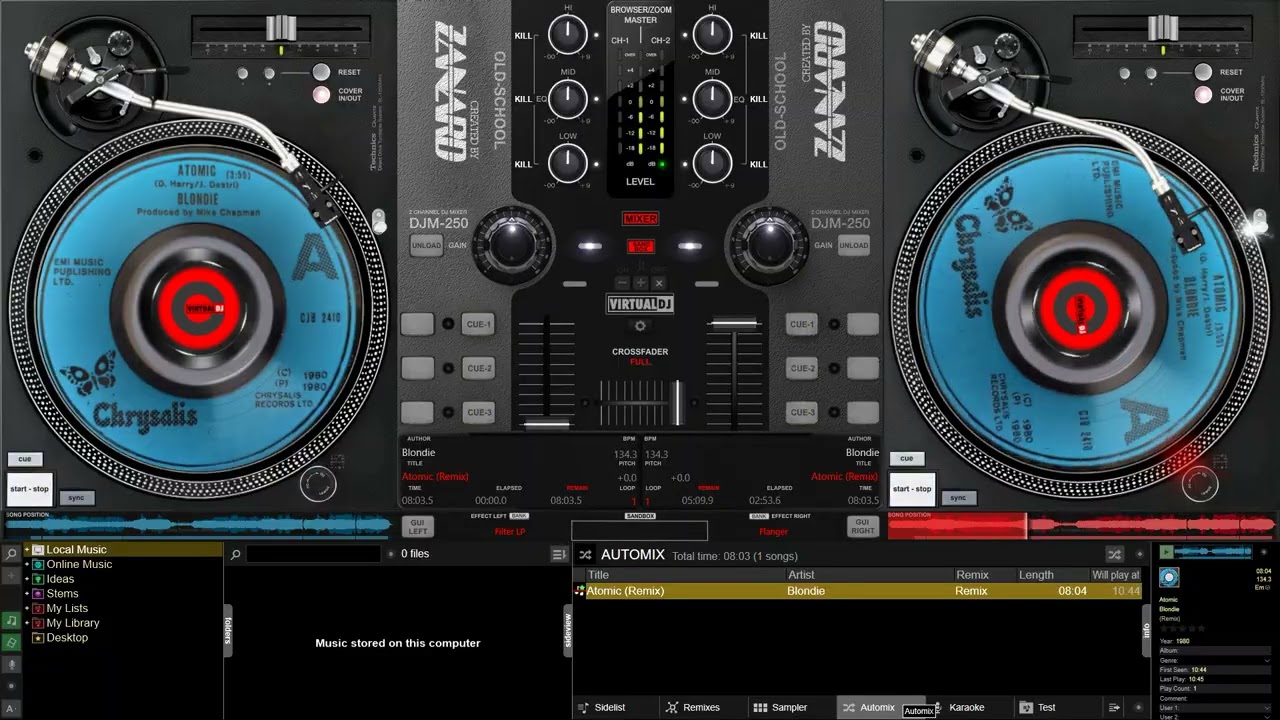Click the X button under the mixer
This screenshot has height=720, width=1280.
pos(658,283)
